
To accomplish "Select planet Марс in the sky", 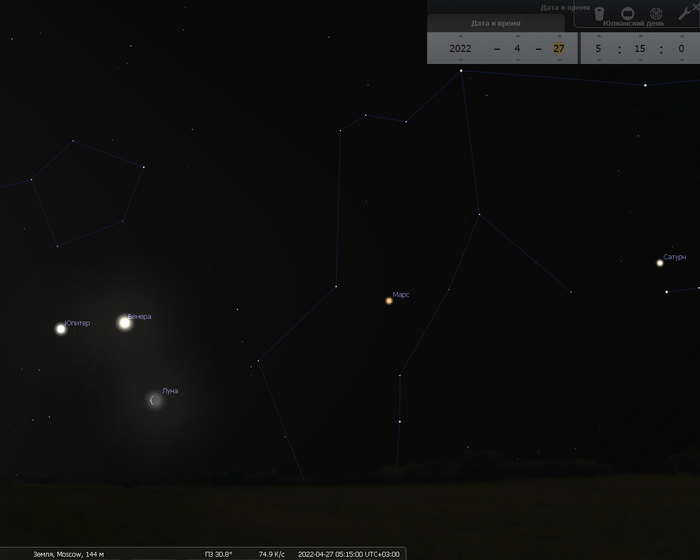I will click(x=389, y=301).
